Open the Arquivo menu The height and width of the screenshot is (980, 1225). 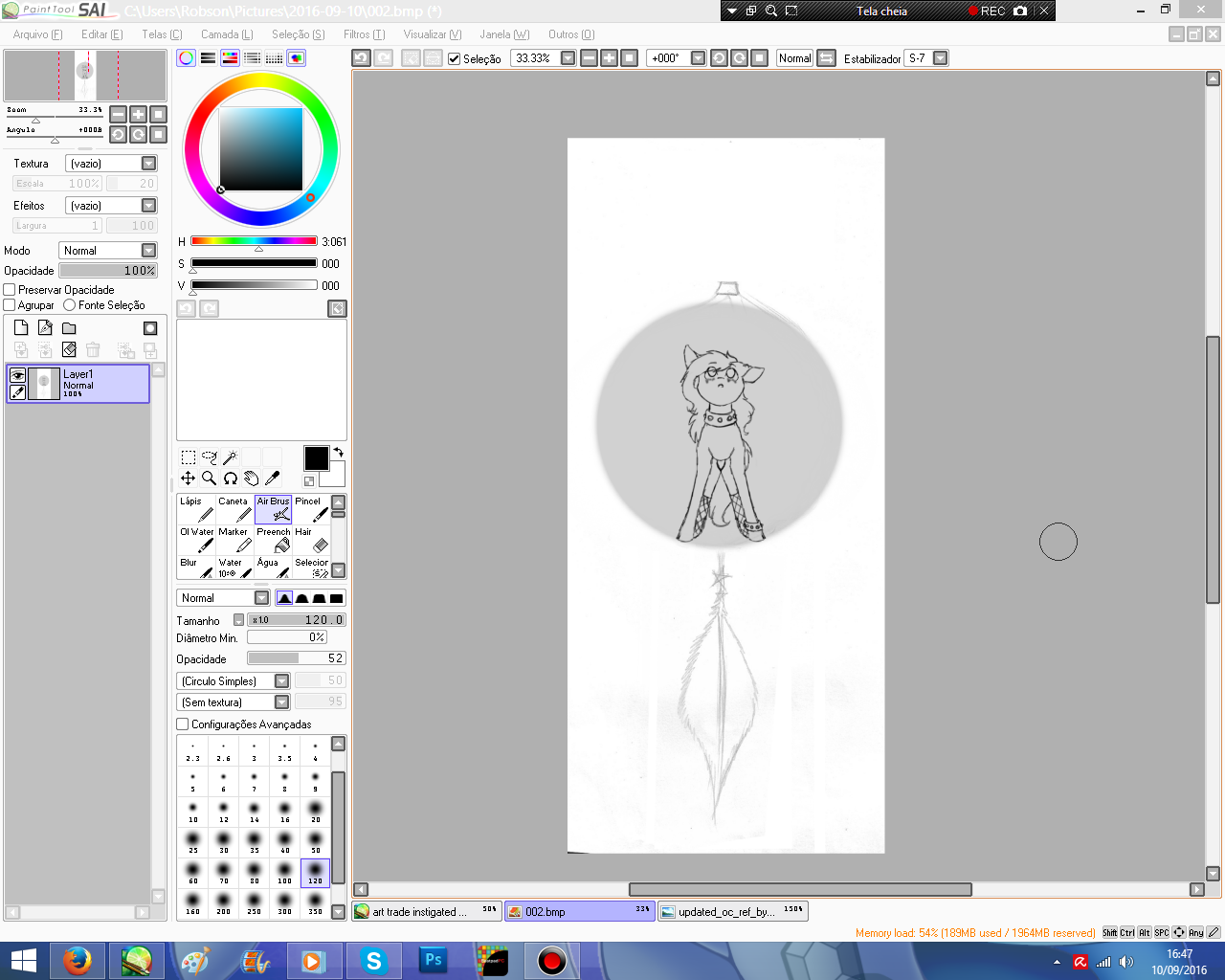(x=38, y=34)
